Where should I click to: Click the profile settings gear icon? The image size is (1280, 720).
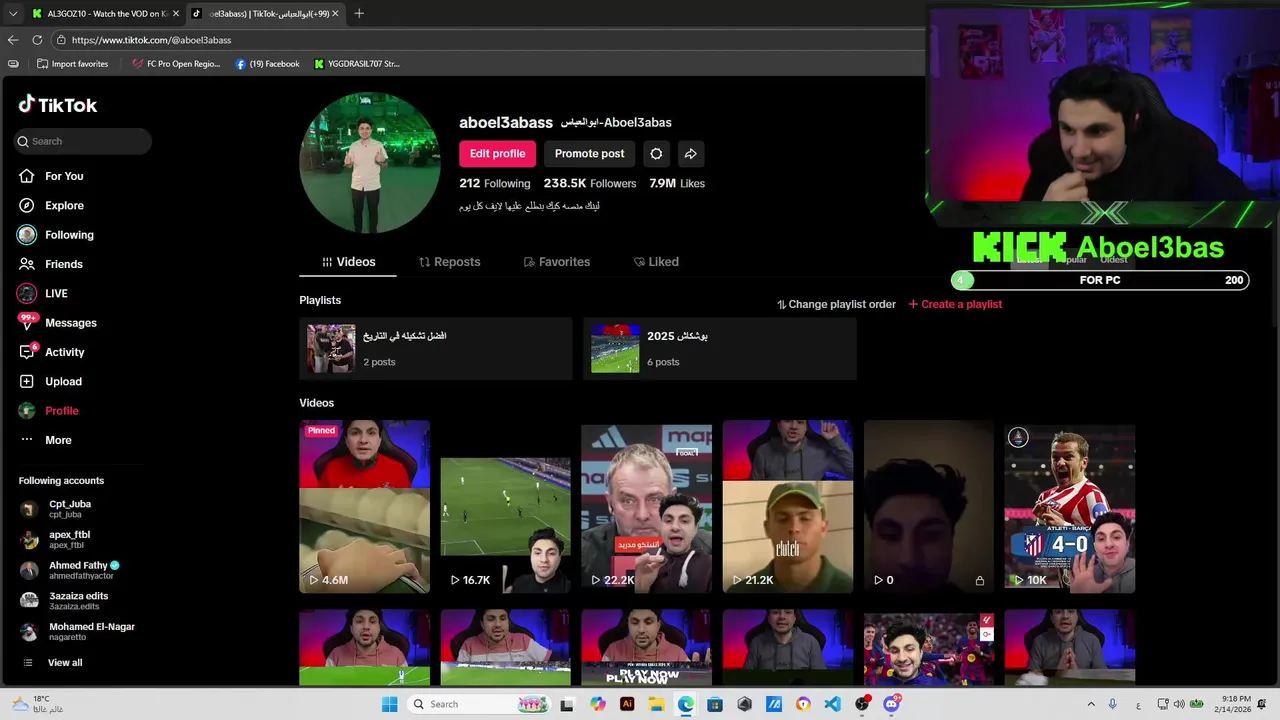[x=656, y=154]
